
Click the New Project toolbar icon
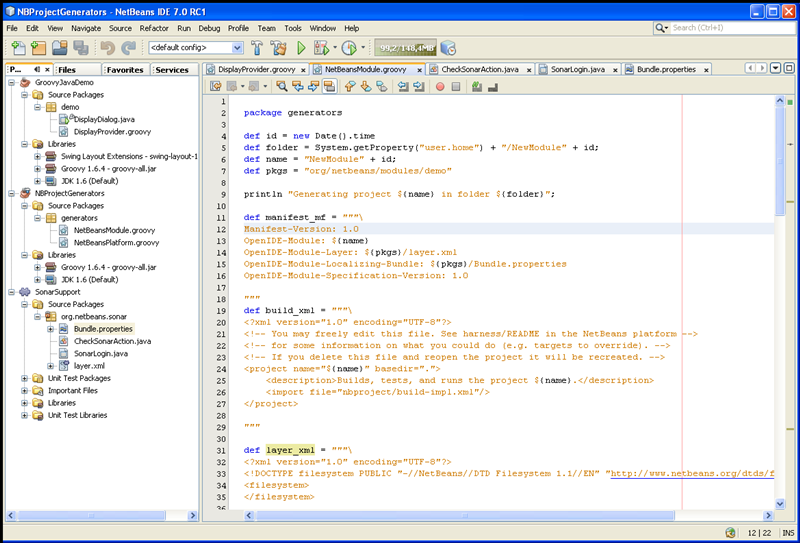pyautogui.click(x=38, y=47)
